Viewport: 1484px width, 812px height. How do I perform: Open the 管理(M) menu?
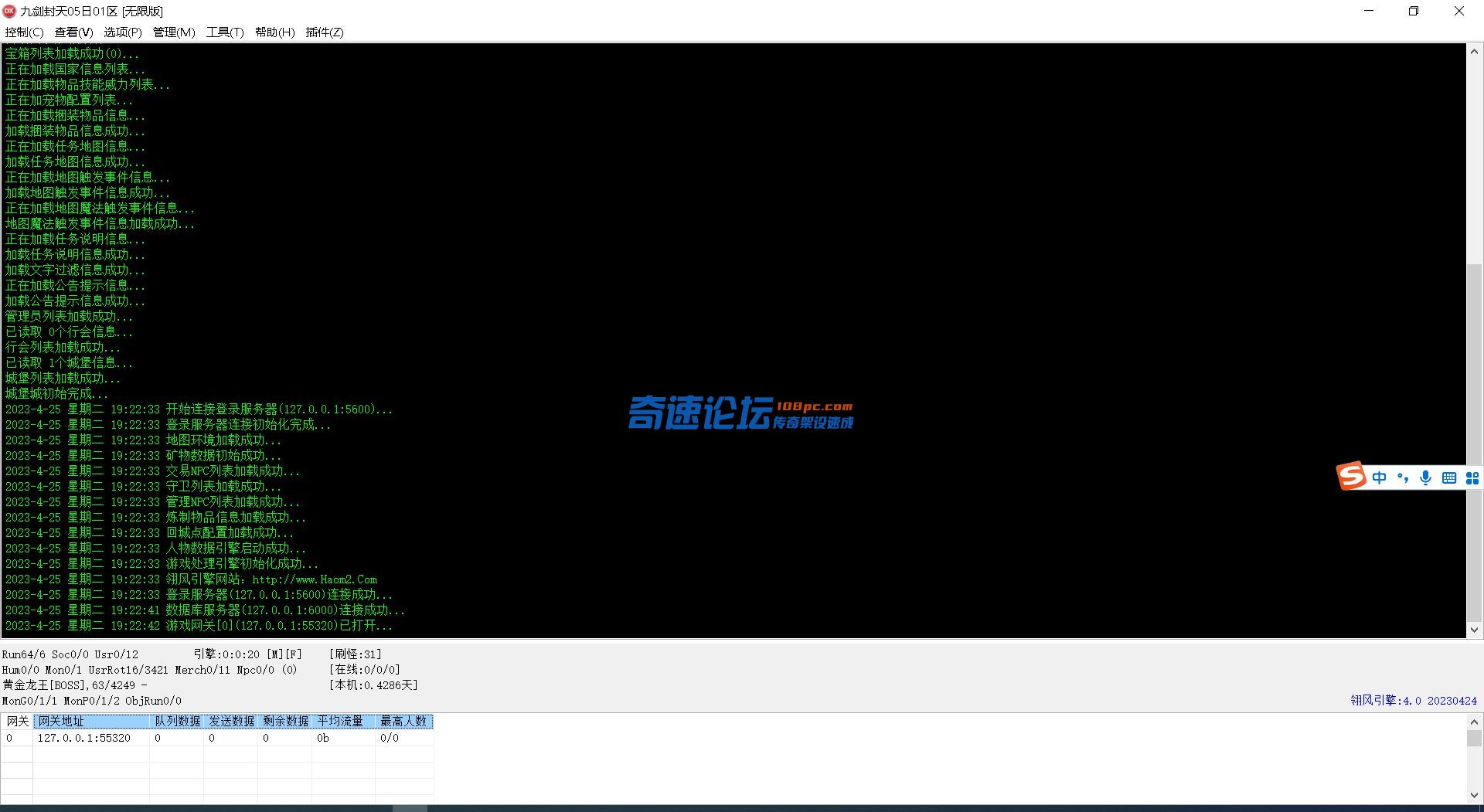[x=174, y=32]
